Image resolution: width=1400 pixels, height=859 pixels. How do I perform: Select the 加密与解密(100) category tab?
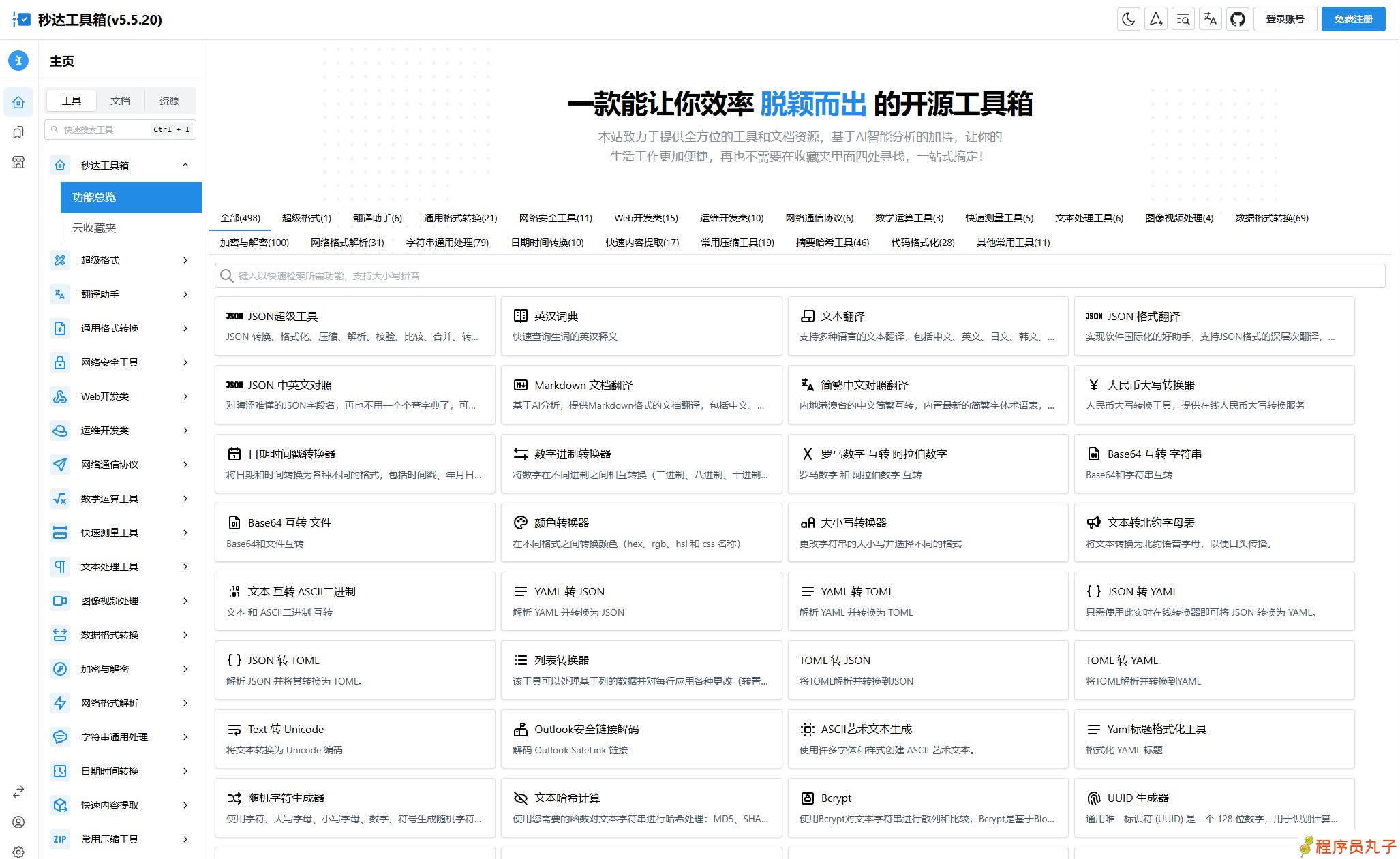click(x=254, y=243)
